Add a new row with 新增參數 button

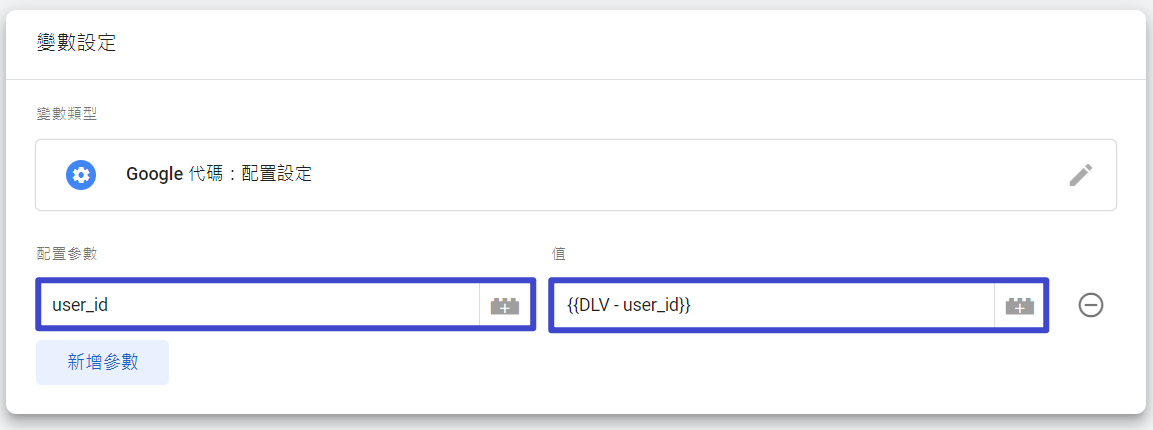102,362
